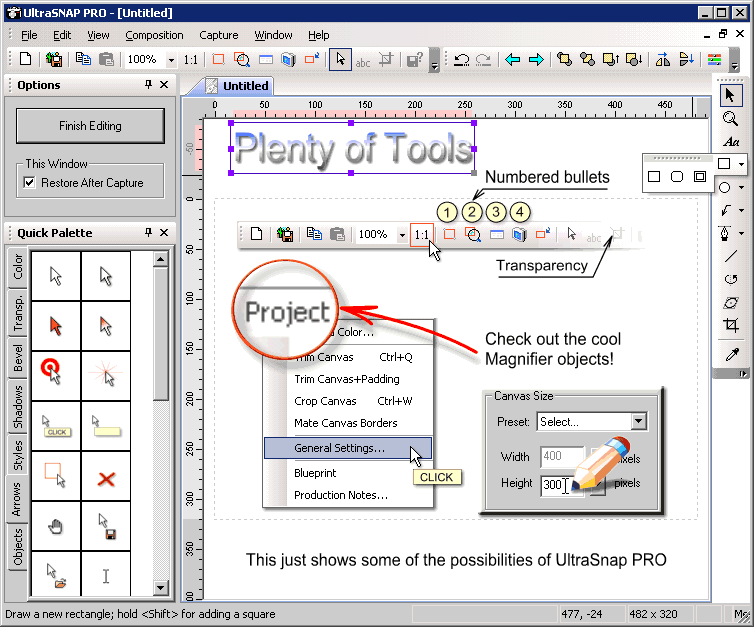Click the capture-and-save camera icon in toolbar
754x627 pixels.
point(54,60)
